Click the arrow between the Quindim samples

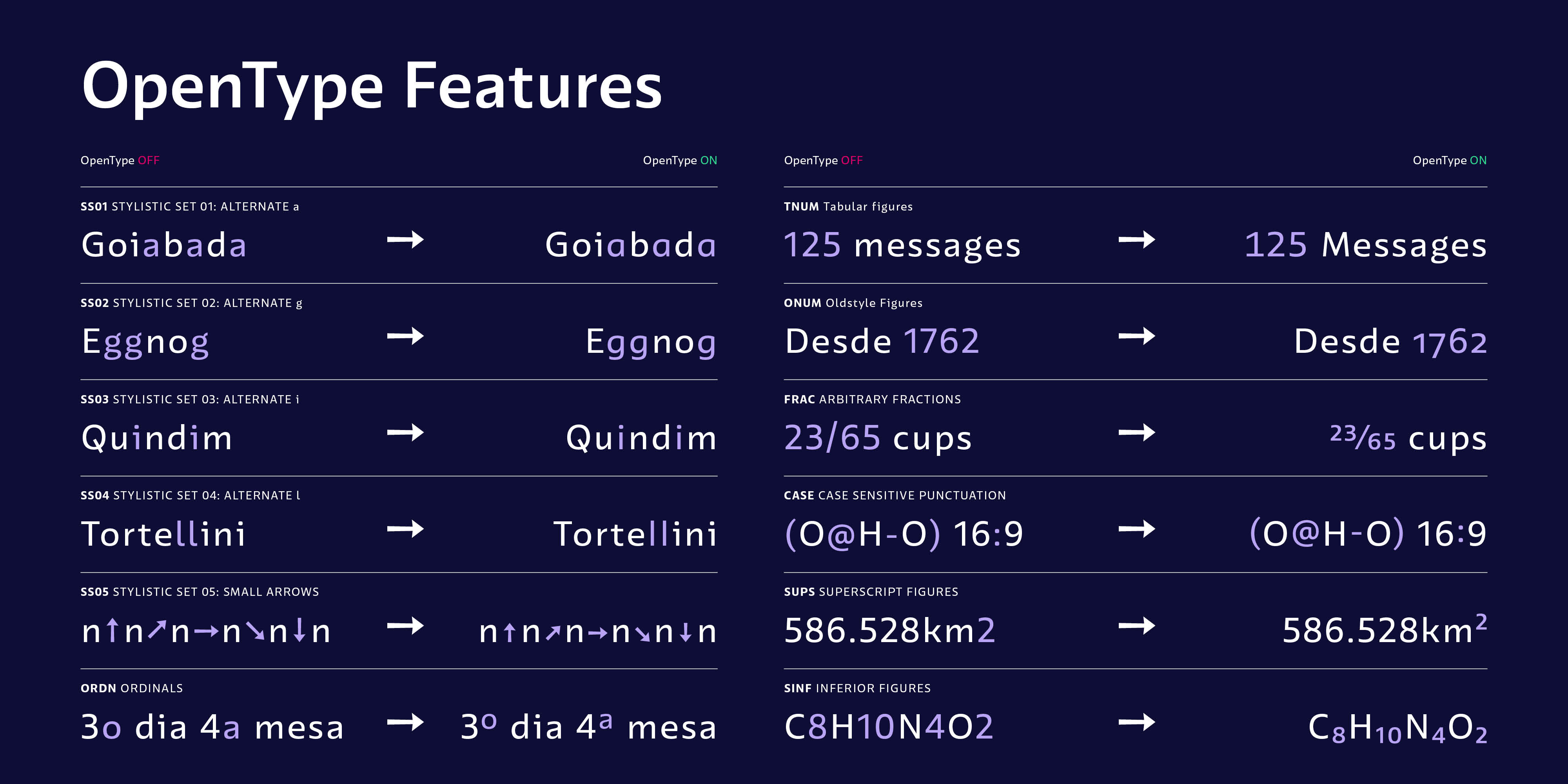[405, 433]
